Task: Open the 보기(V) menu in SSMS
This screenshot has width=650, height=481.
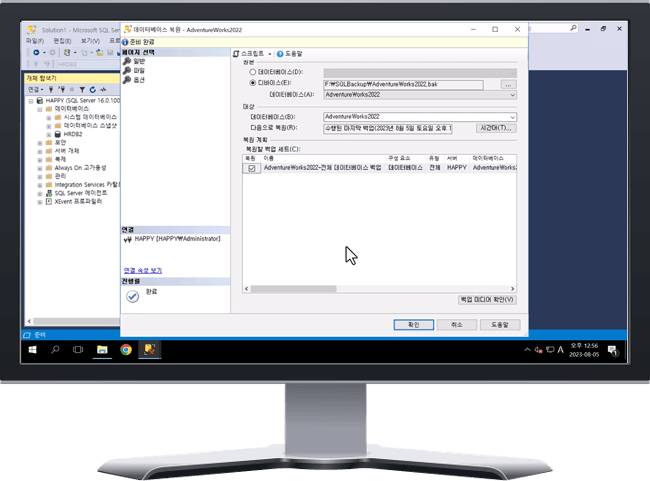Action: coord(90,41)
